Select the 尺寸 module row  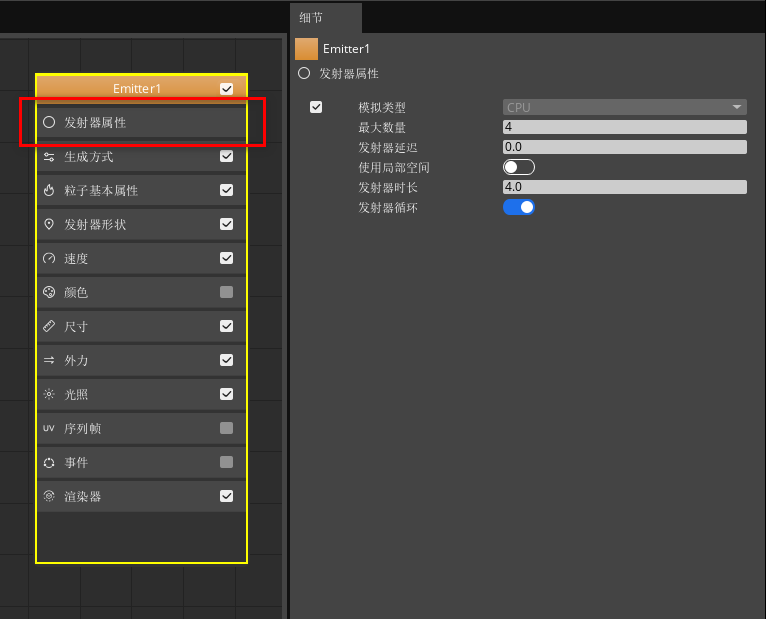point(141,326)
